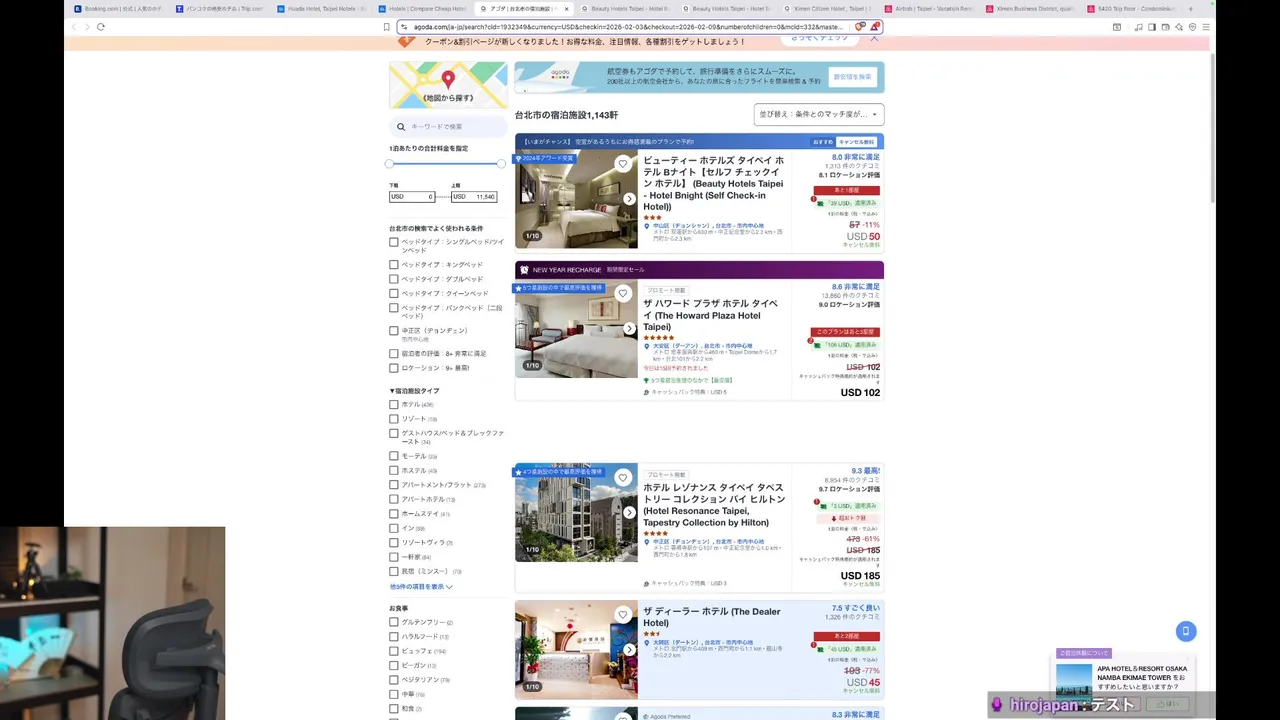1280x720 pixels.
Task: Click map pin thumbnail to search by map
Action: click(x=448, y=85)
